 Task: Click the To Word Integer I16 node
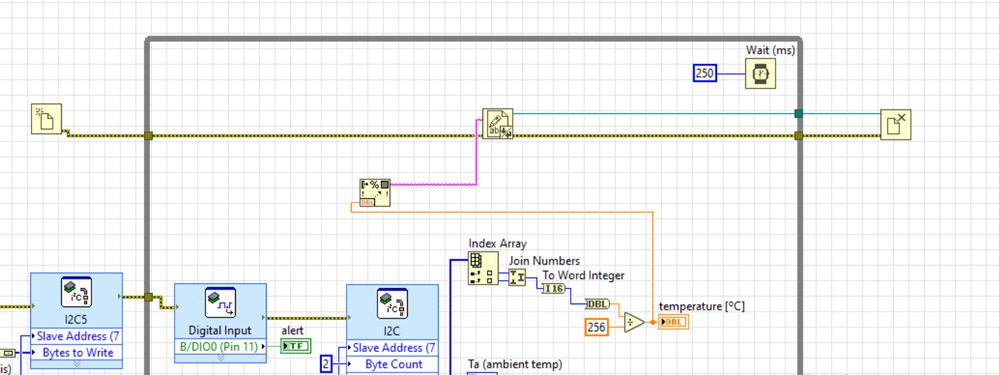coord(553,289)
